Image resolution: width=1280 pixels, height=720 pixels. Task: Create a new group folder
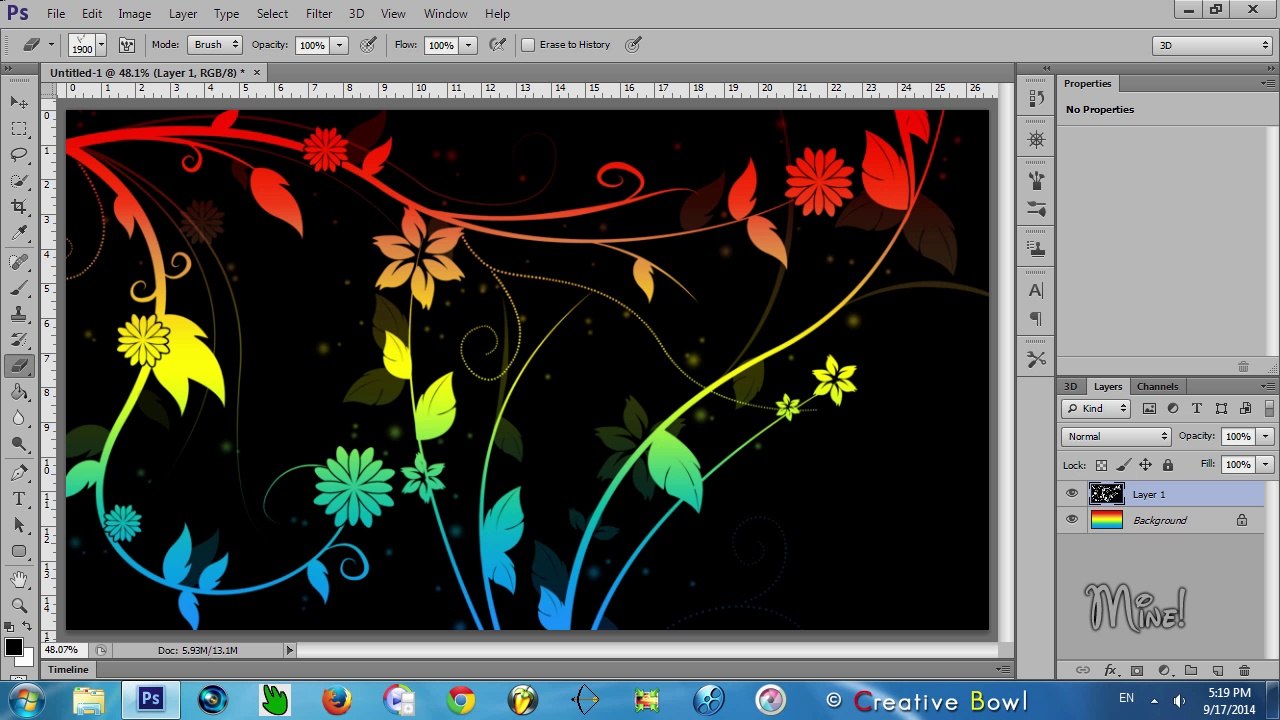point(1190,670)
